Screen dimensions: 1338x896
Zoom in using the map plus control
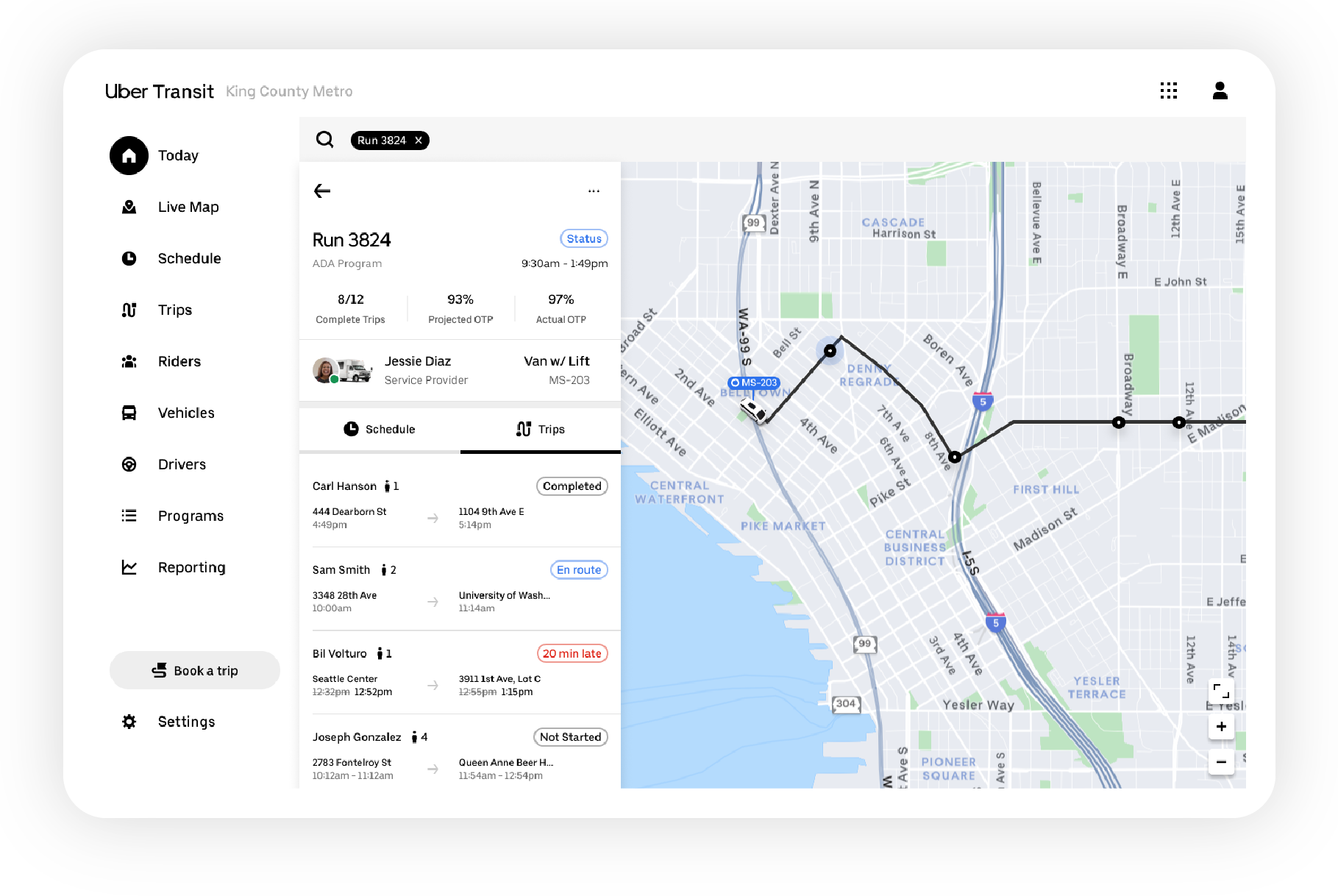coord(1220,727)
